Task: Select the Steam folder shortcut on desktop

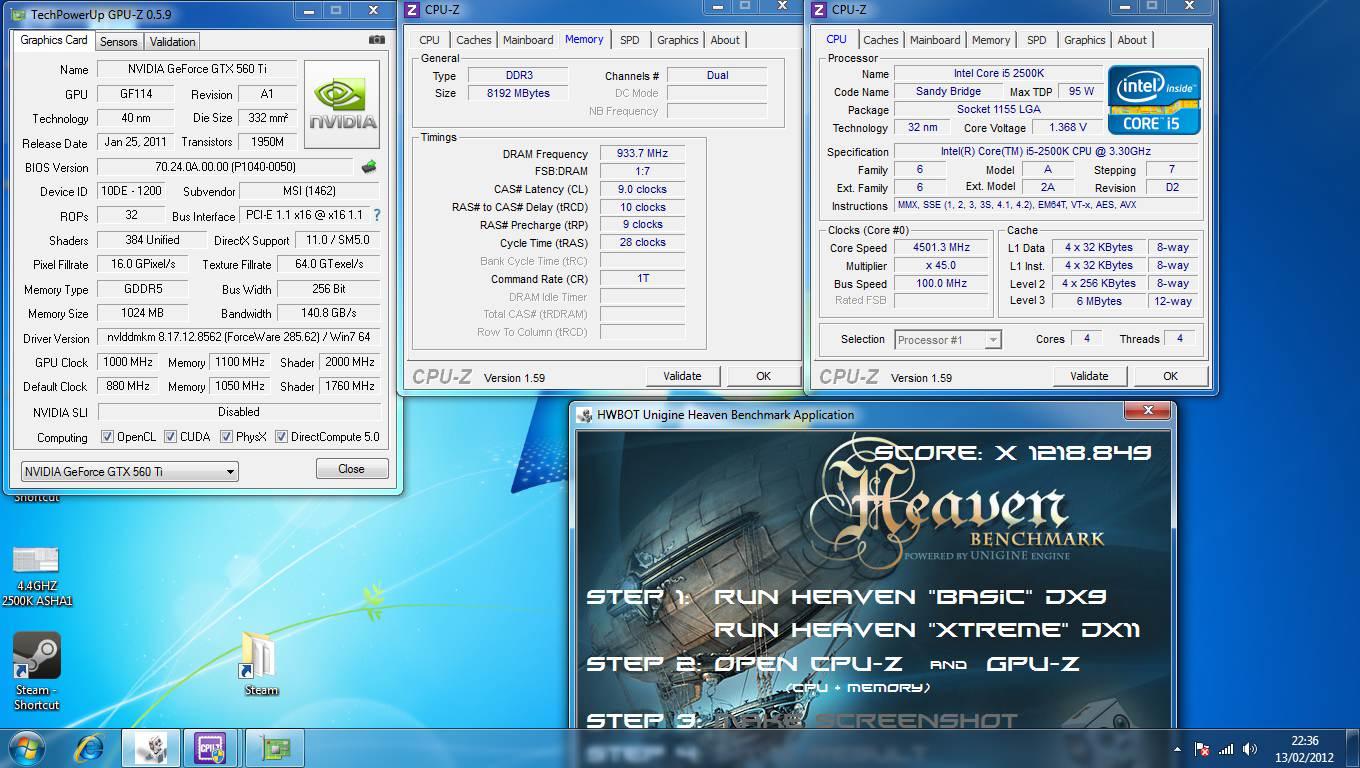Action: (x=261, y=663)
